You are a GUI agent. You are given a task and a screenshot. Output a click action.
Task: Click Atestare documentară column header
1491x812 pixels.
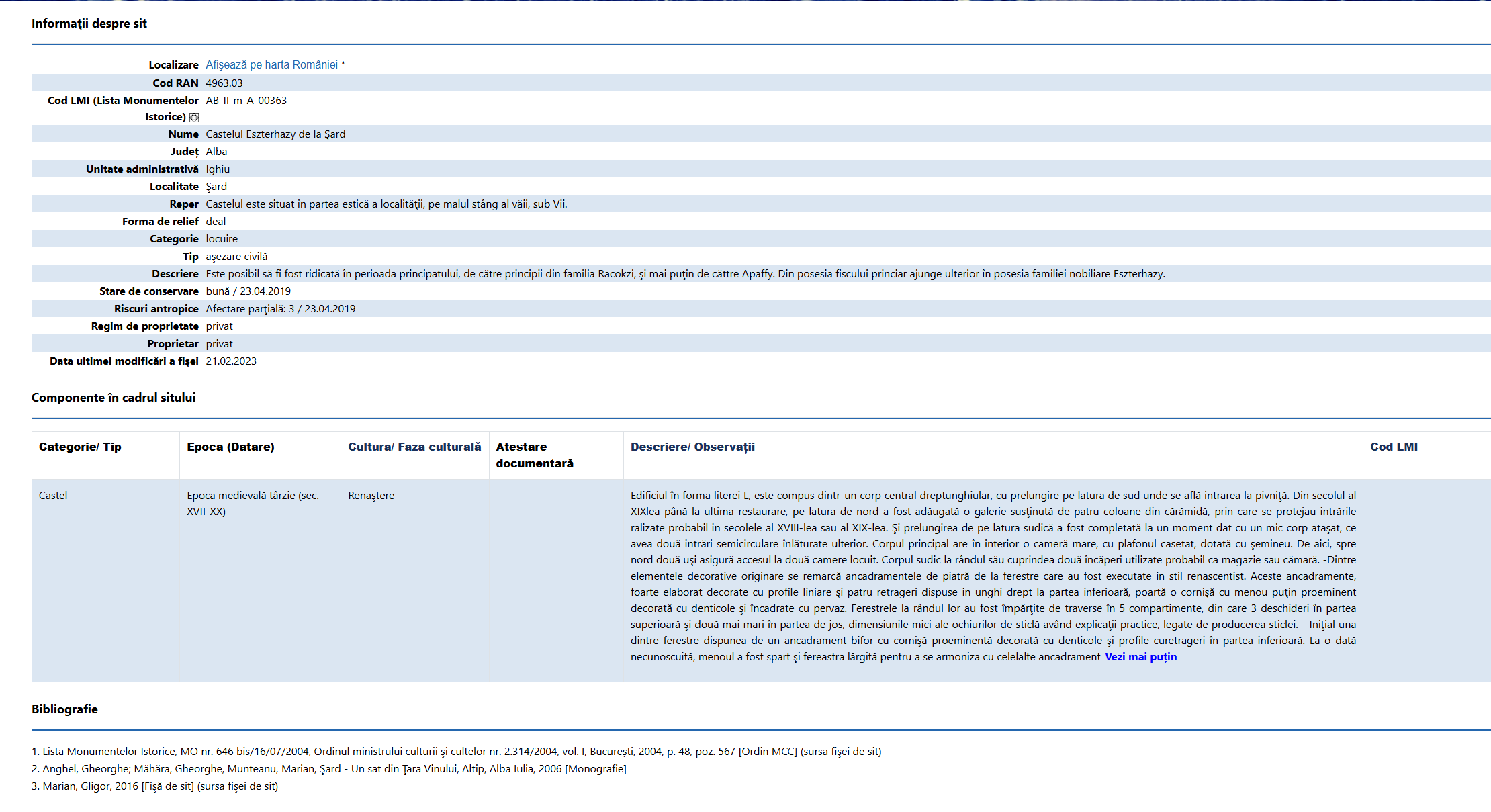coord(534,455)
